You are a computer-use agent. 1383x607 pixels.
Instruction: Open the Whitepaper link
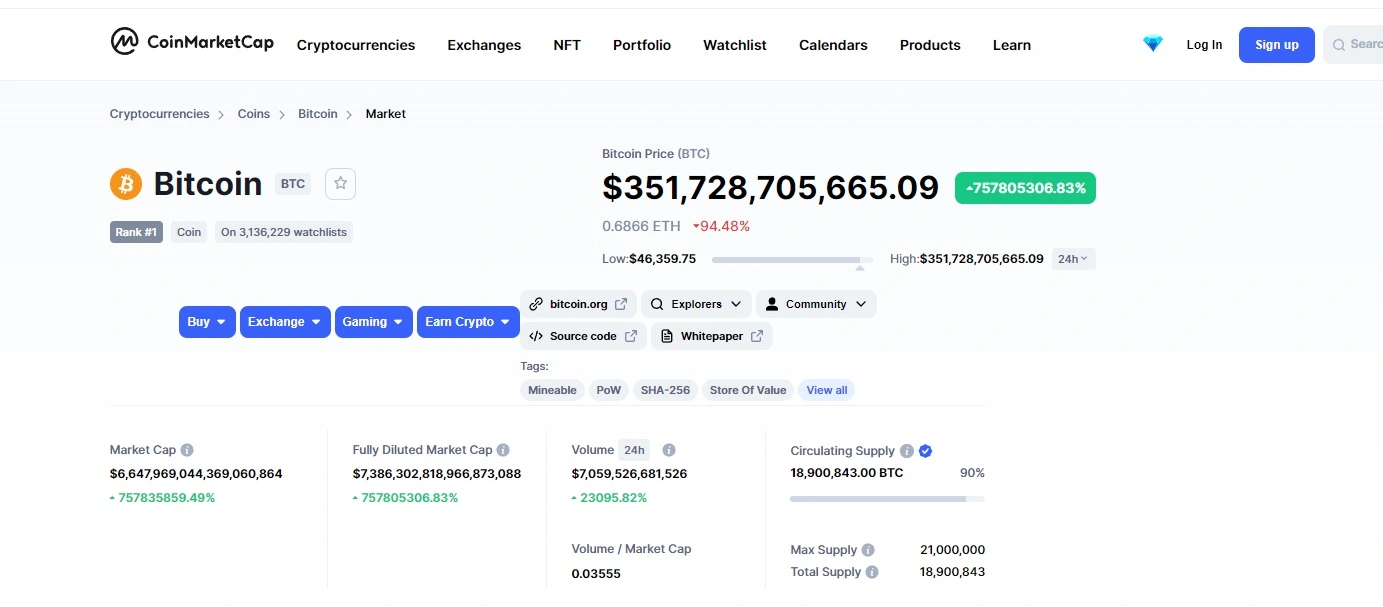[712, 336]
